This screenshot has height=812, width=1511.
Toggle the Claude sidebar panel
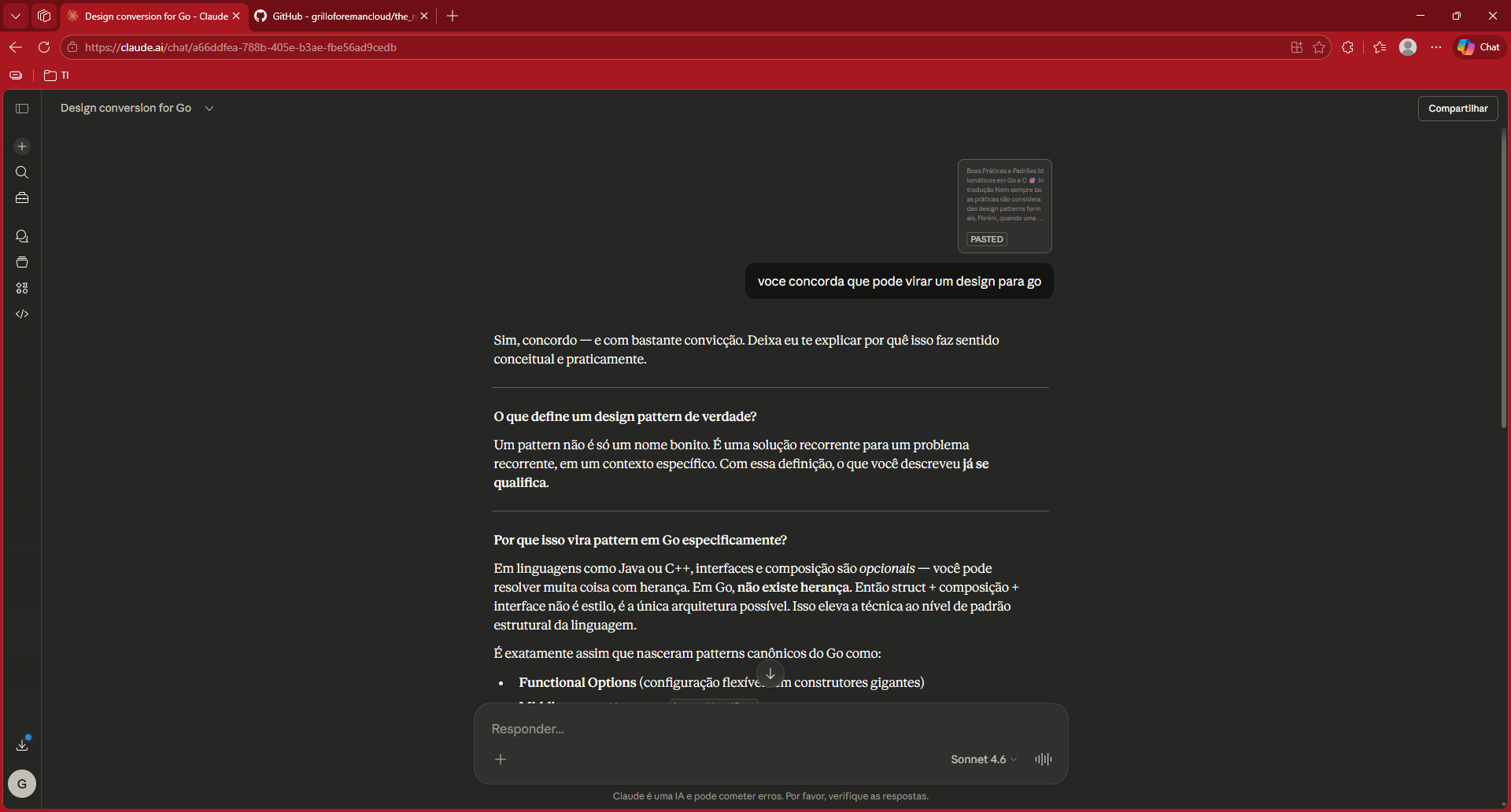coord(22,109)
